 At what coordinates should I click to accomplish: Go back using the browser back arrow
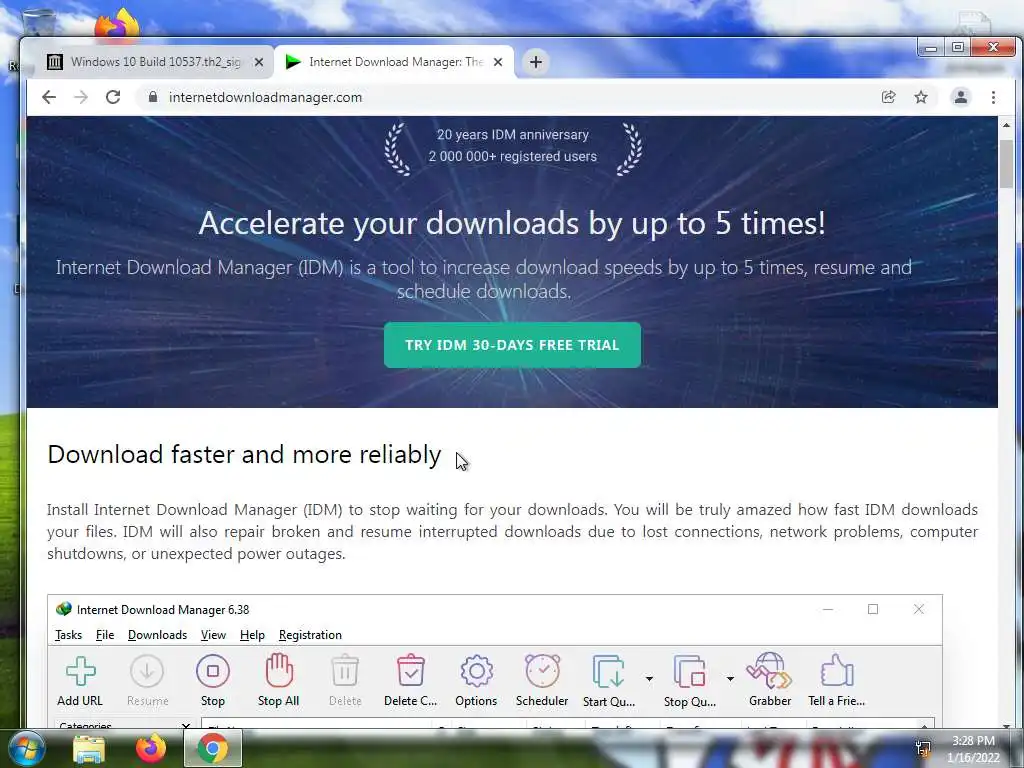[49, 97]
